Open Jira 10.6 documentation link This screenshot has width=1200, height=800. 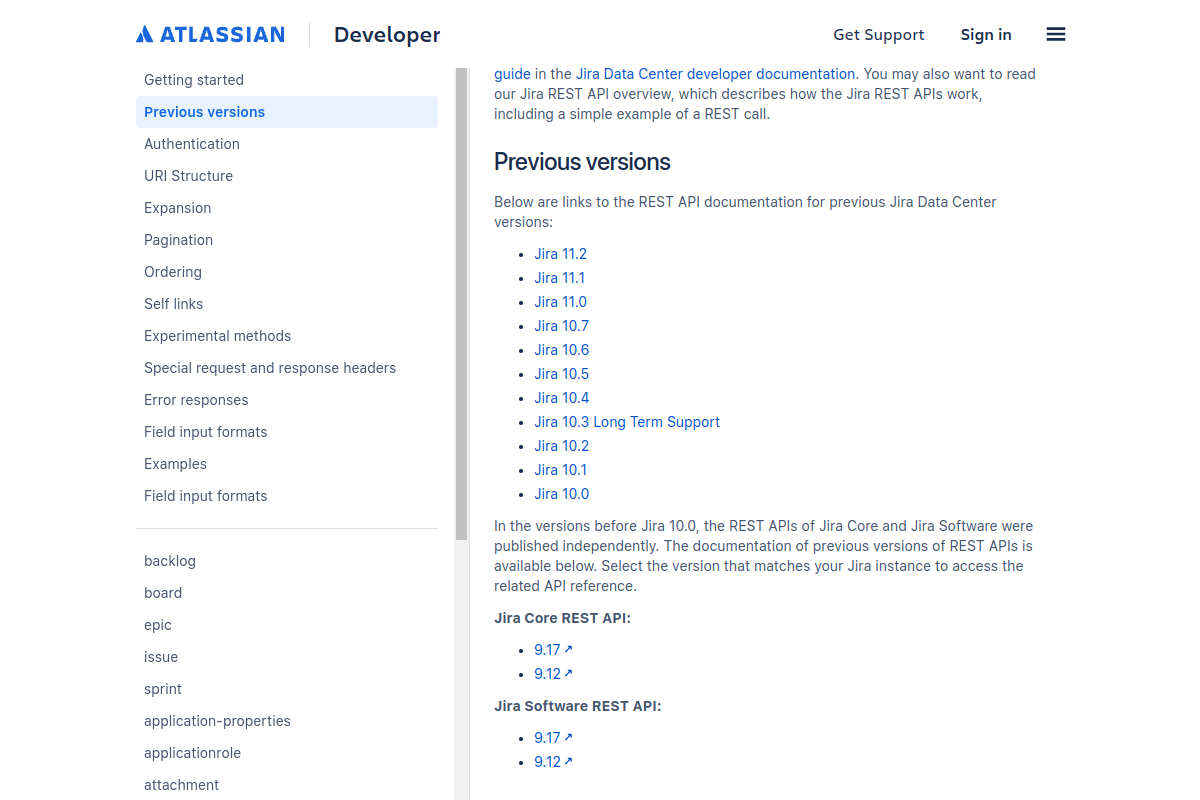coord(561,350)
